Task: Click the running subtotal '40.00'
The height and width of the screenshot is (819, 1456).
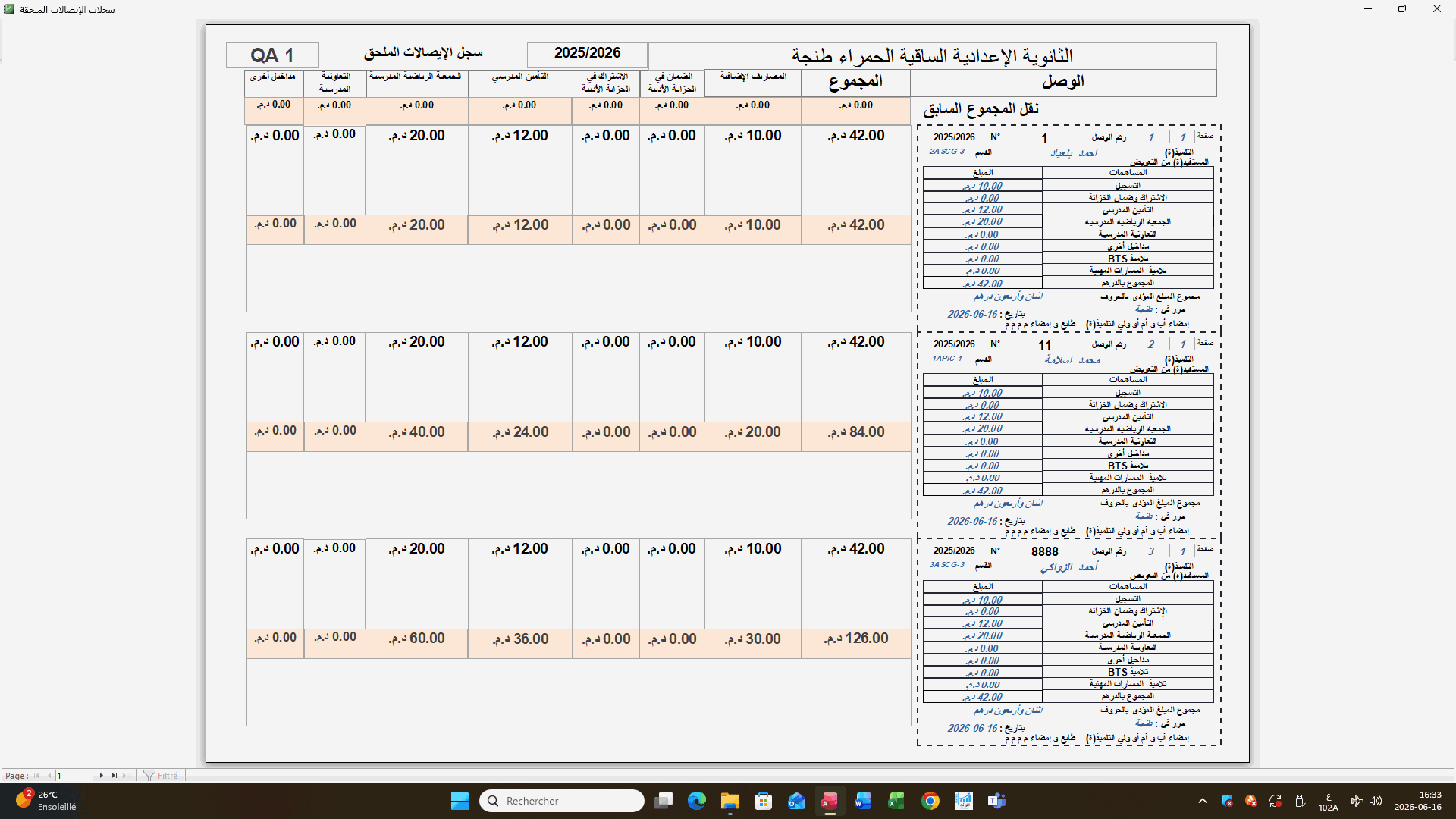Action: click(x=416, y=432)
